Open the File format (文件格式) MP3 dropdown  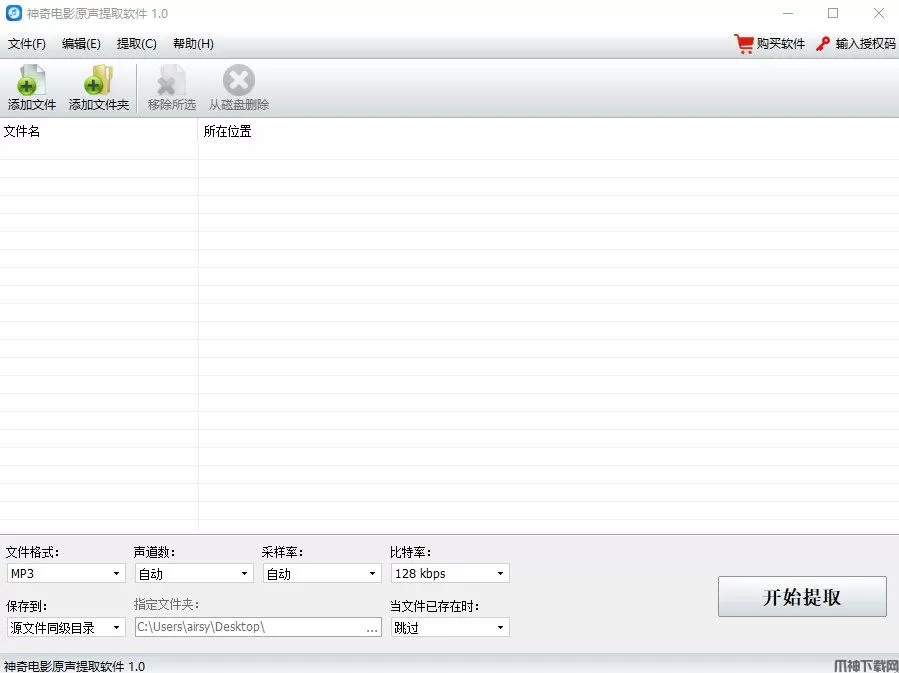[x=65, y=573]
